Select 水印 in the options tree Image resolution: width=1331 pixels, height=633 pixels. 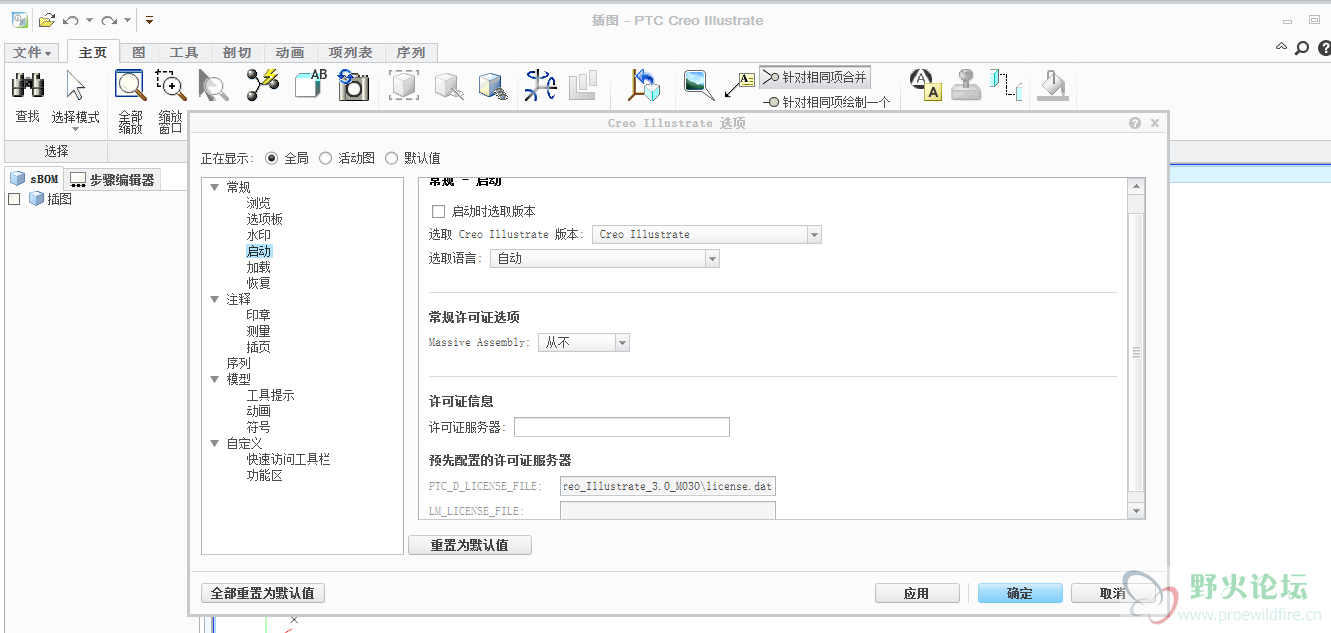pyautogui.click(x=258, y=235)
